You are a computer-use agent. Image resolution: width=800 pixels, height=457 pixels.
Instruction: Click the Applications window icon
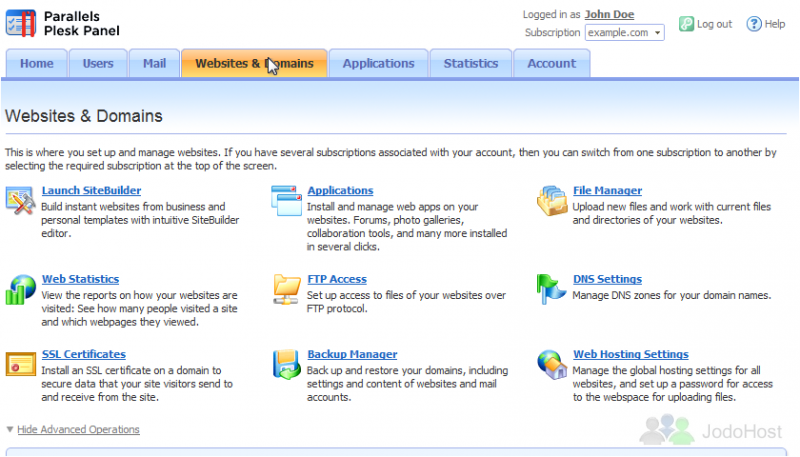287,200
